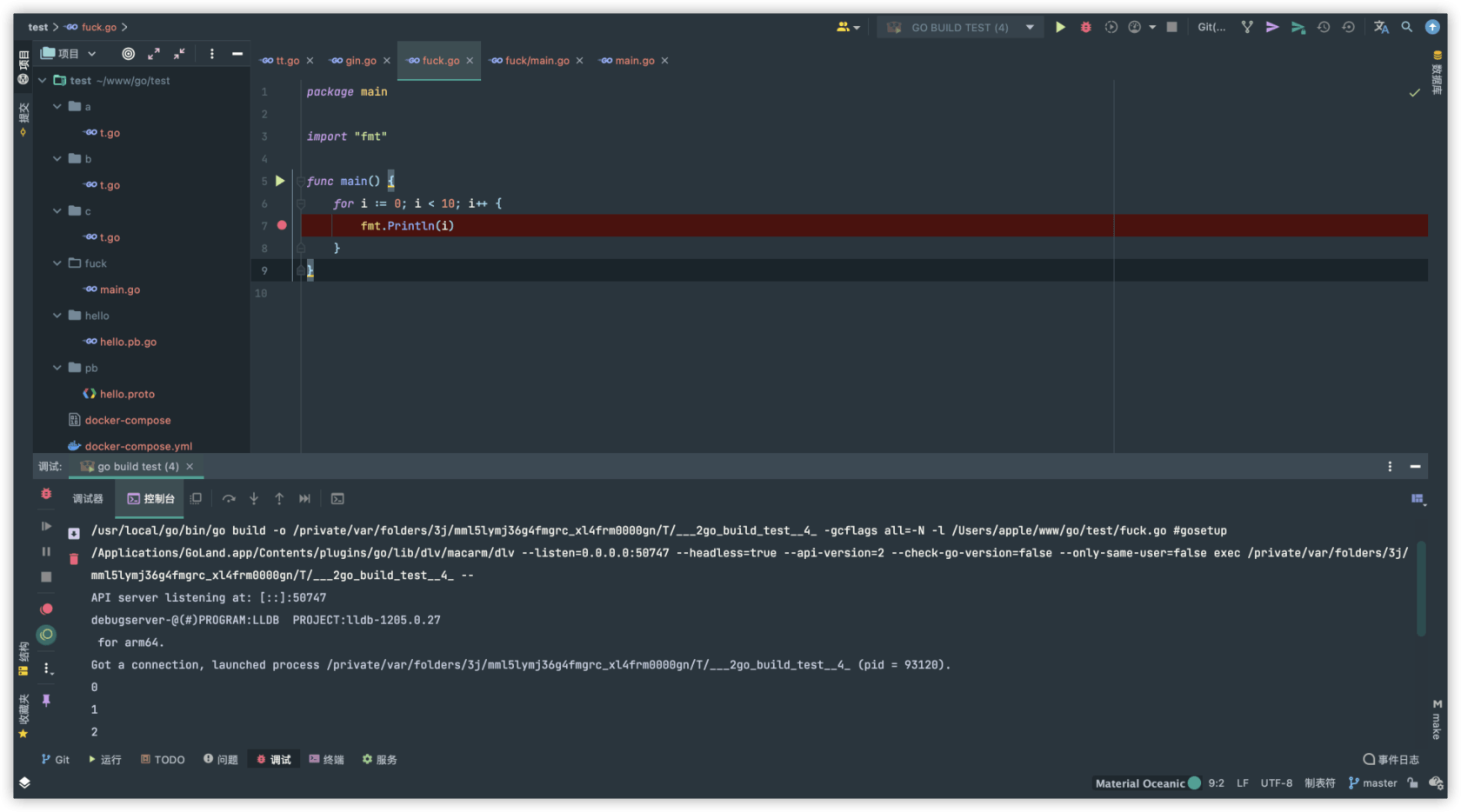The height and width of the screenshot is (812, 1461).
Task: Click the profiler gauge icon in top toolbar
Action: [1135, 27]
